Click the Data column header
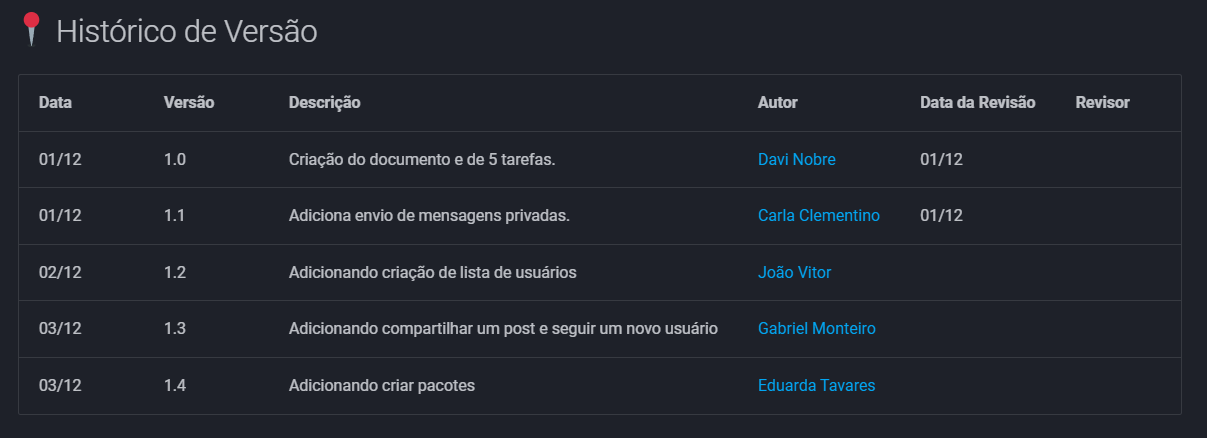Image resolution: width=1207 pixels, height=438 pixels. [x=55, y=102]
